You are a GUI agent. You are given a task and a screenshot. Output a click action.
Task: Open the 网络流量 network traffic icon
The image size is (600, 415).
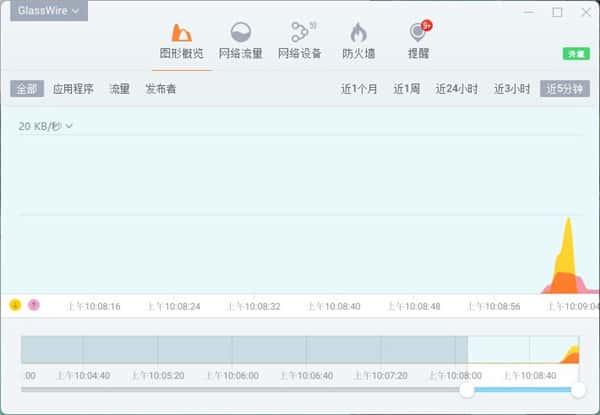240,33
